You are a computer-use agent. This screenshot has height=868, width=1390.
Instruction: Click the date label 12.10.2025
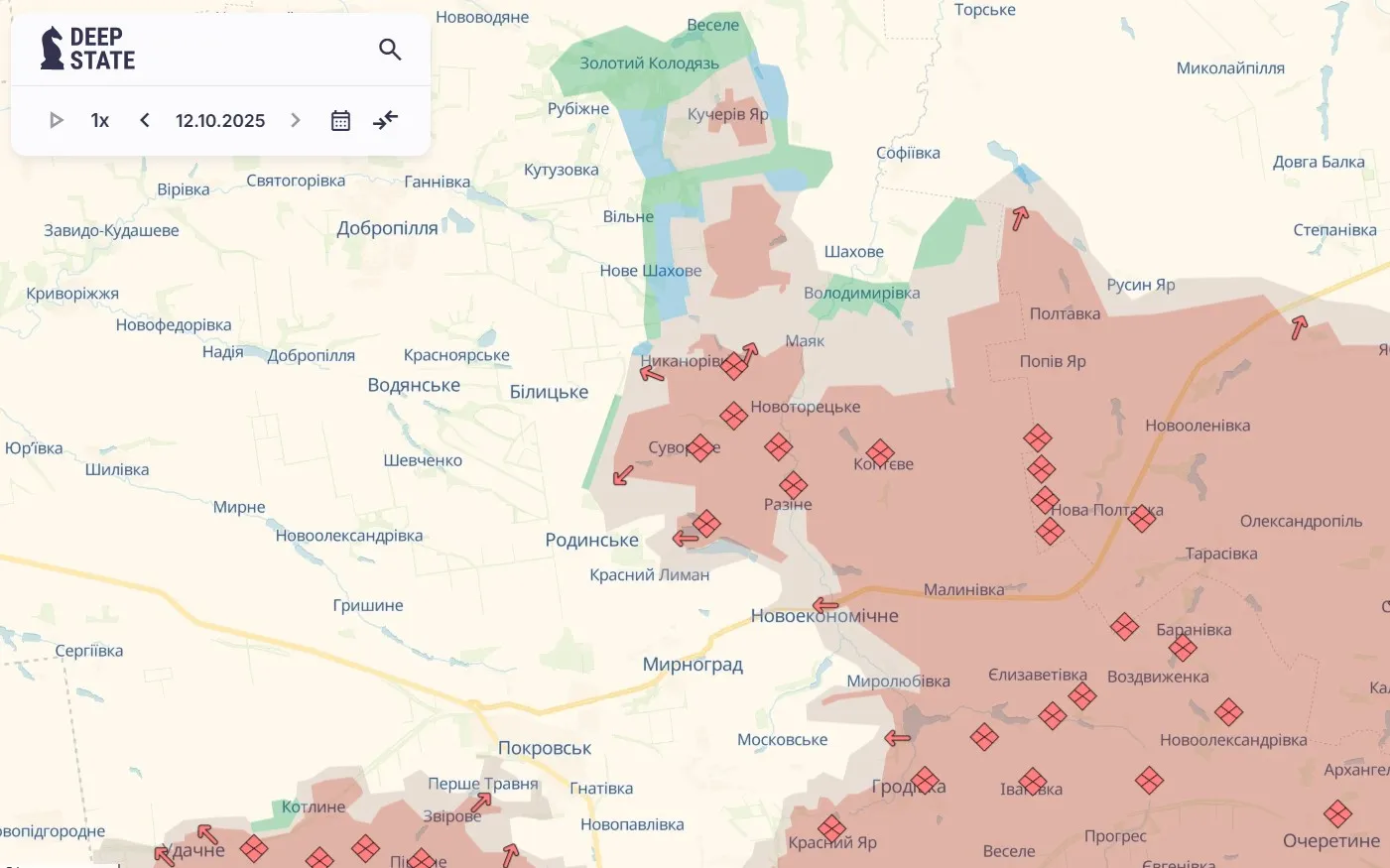click(219, 120)
